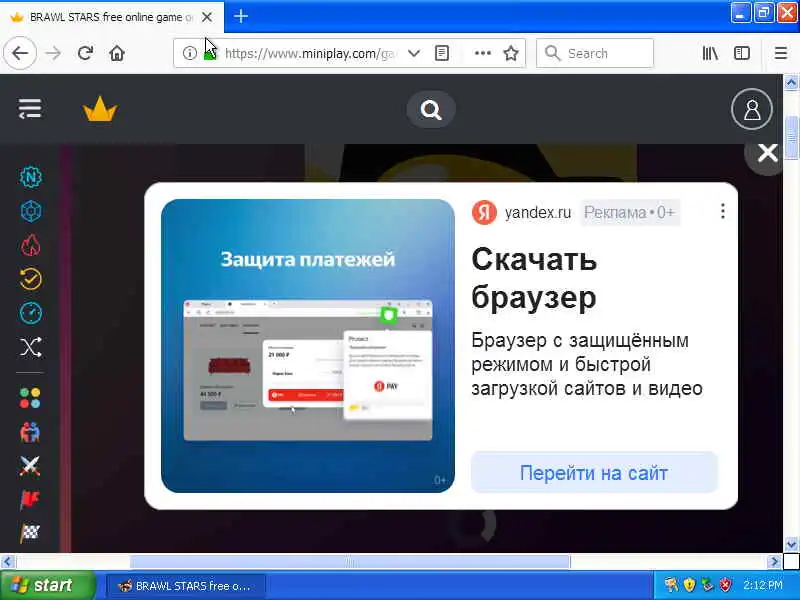Screen dimensions: 800x600
Task: Click the browser forward arrow
Action: [53, 53]
